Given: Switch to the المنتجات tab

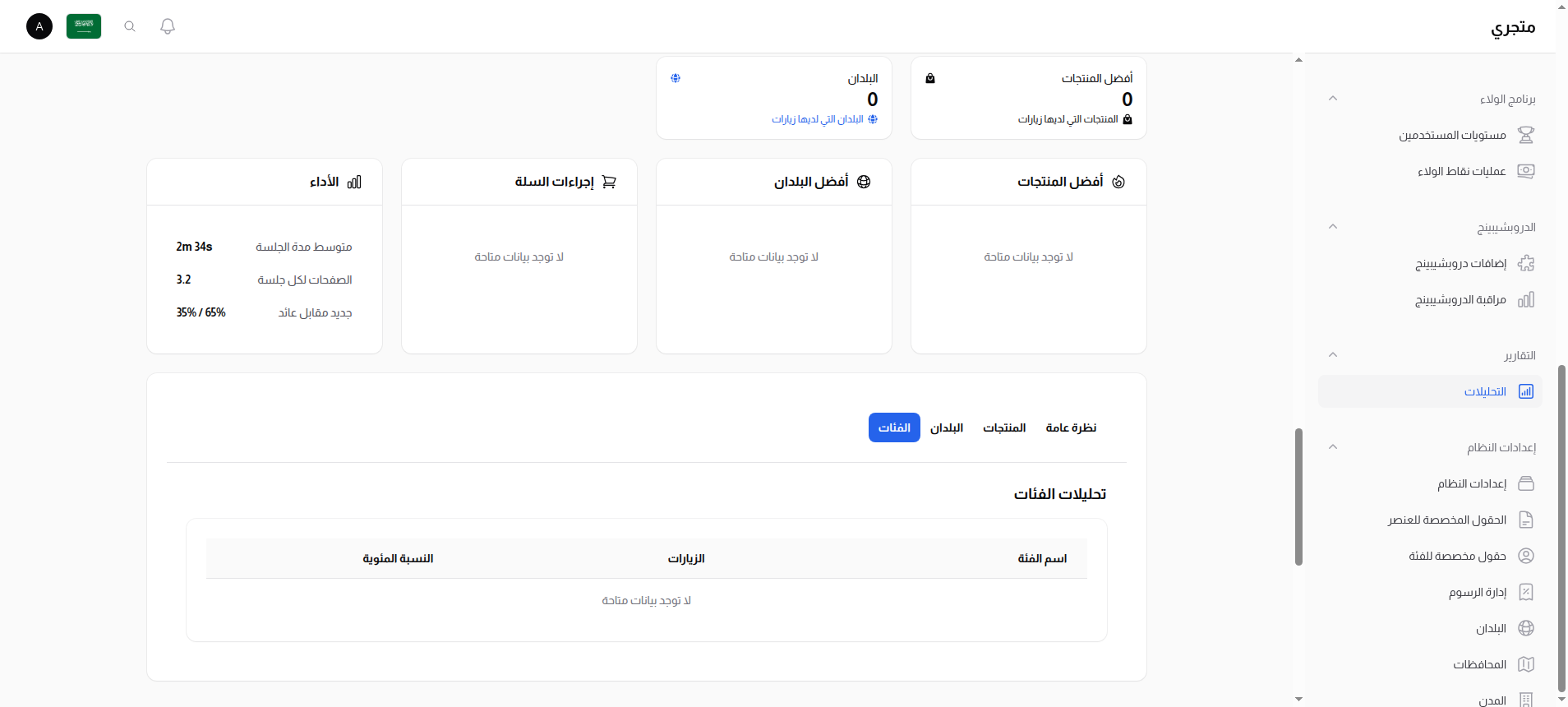Looking at the screenshot, I should pos(1004,427).
